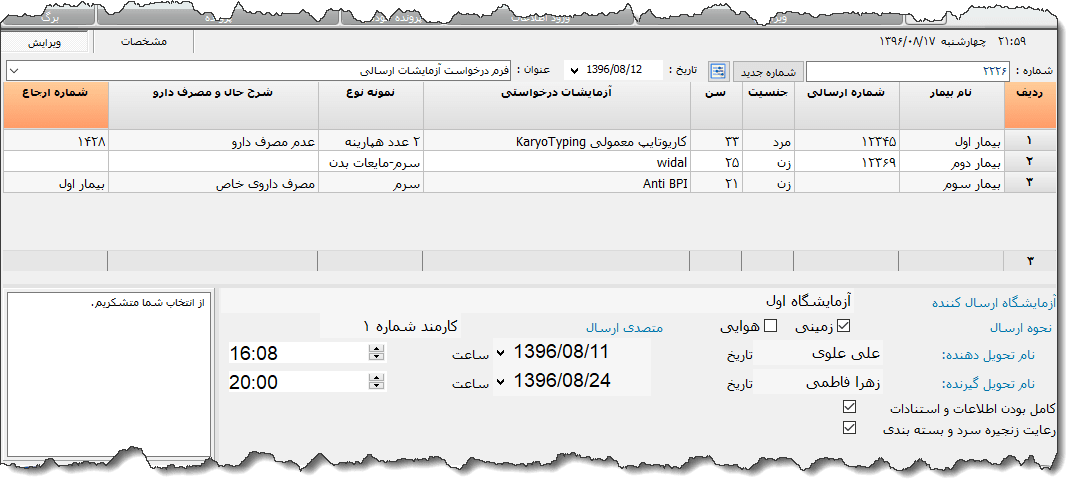Viewport: 1067px width, 479px height.
Task: Click the سرم-مایعات بدن sample cell
Action: [x=370, y=161]
